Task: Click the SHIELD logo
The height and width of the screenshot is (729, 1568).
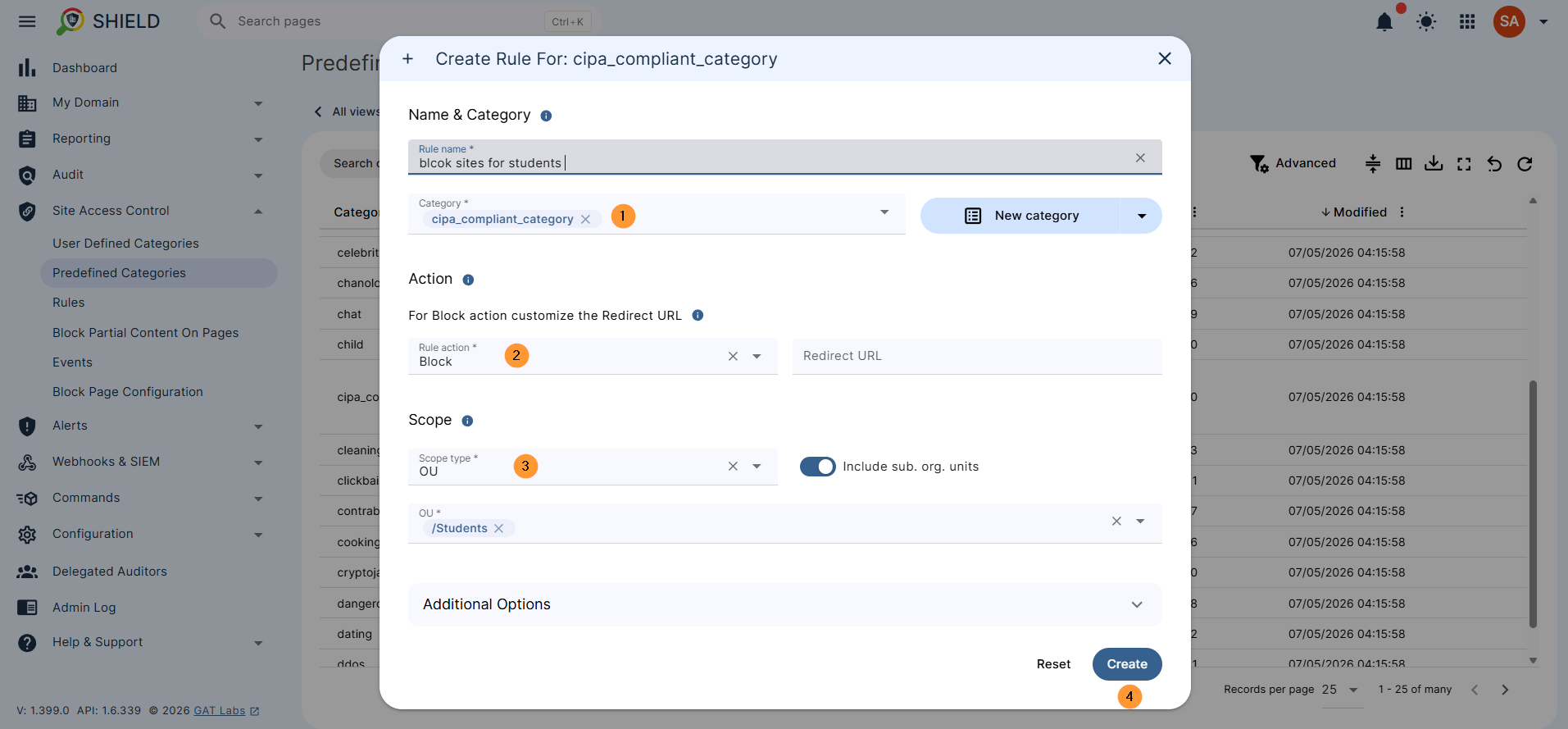Action: (108, 21)
